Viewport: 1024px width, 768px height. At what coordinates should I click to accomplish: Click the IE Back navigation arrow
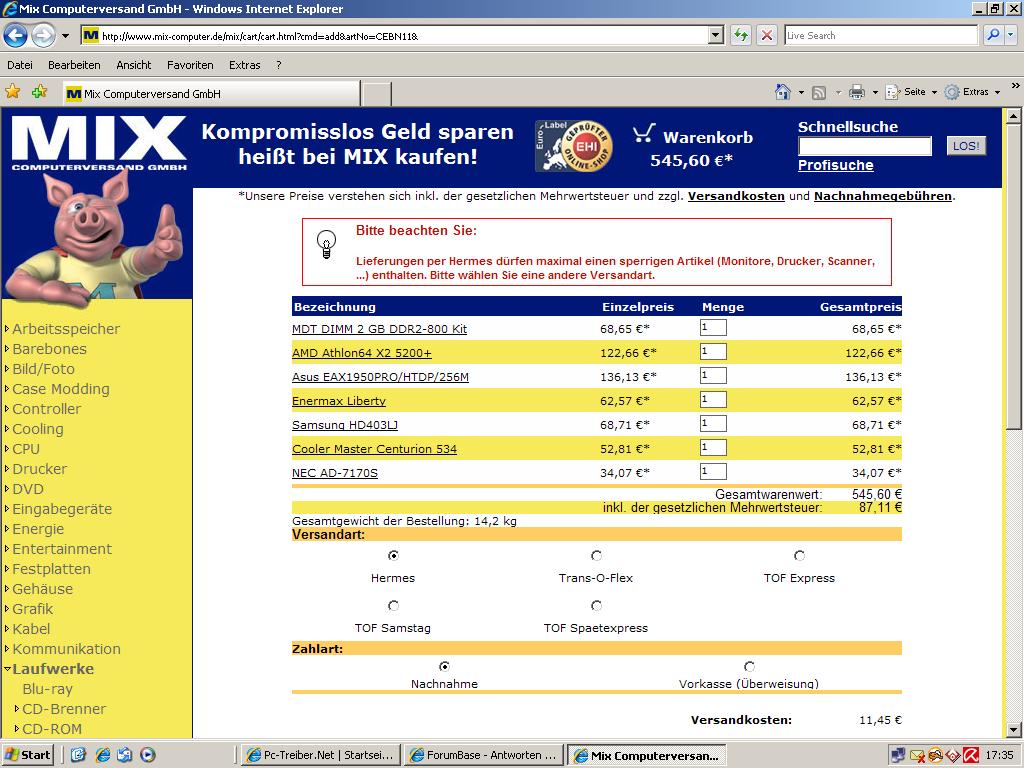pyautogui.click(x=16, y=35)
